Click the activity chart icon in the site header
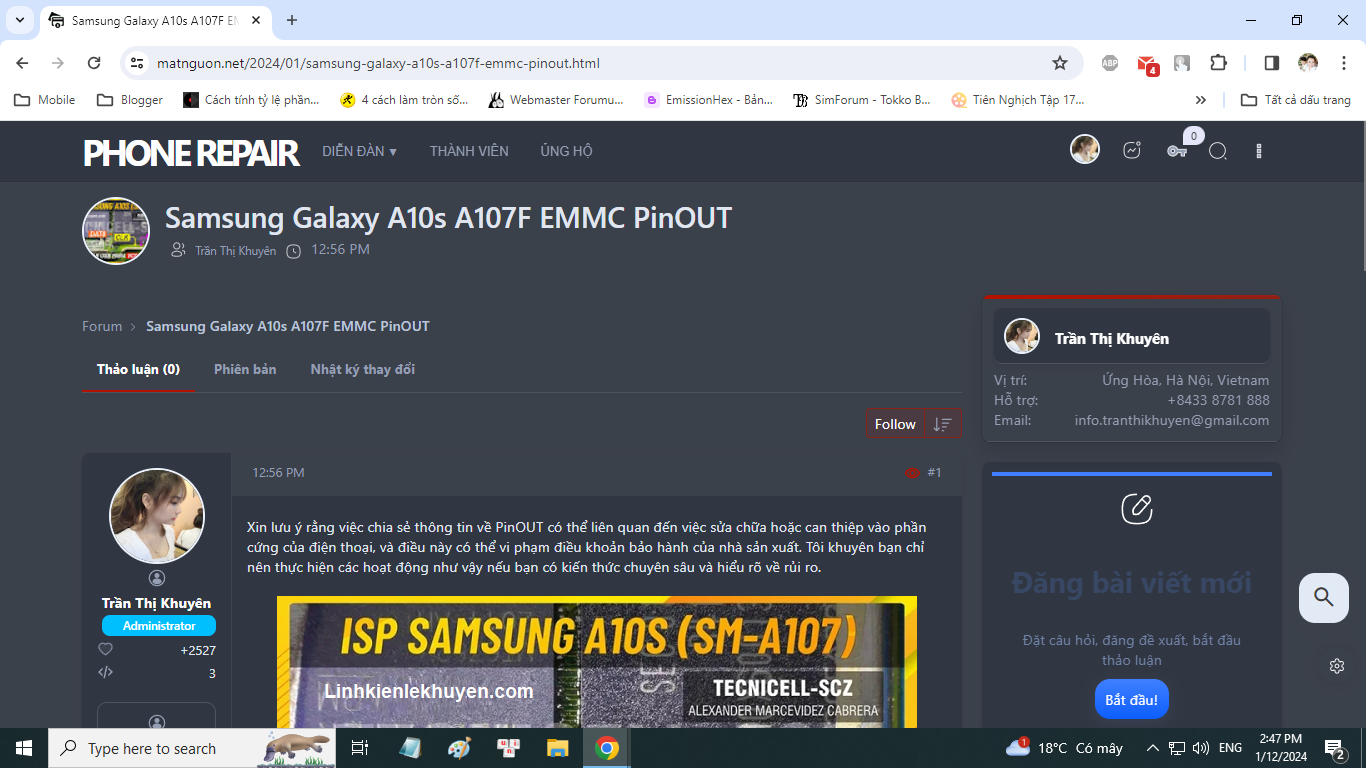The height and width of the screenshot is (768, 1366). pos(1132,150)
